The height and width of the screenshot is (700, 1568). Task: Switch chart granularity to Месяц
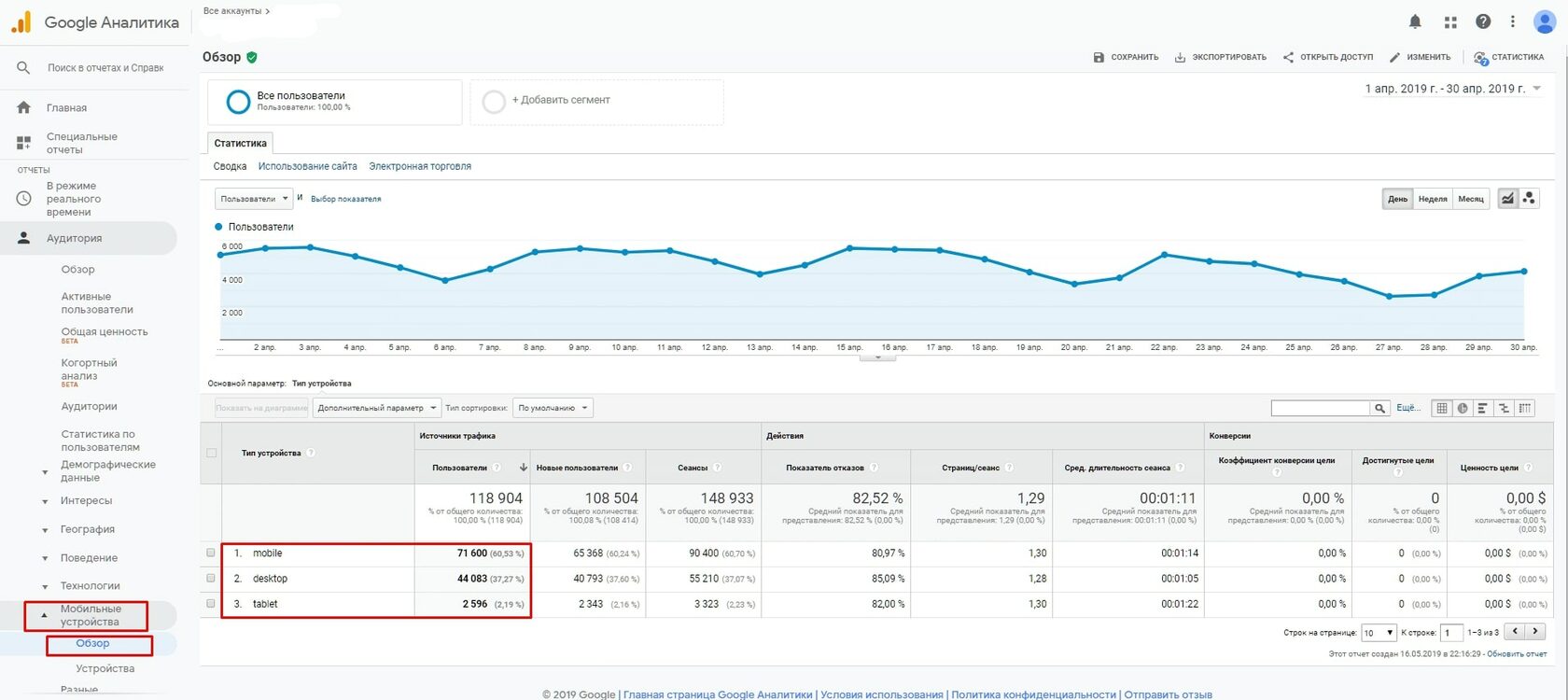coord(1471,199)
